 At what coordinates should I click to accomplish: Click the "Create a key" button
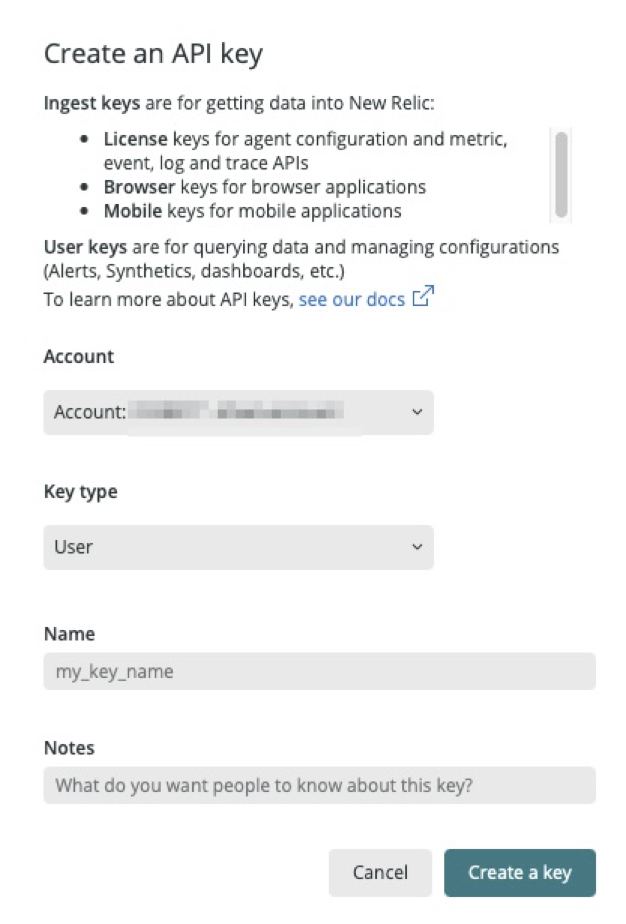pyautogui.click(x=519, y=872)
